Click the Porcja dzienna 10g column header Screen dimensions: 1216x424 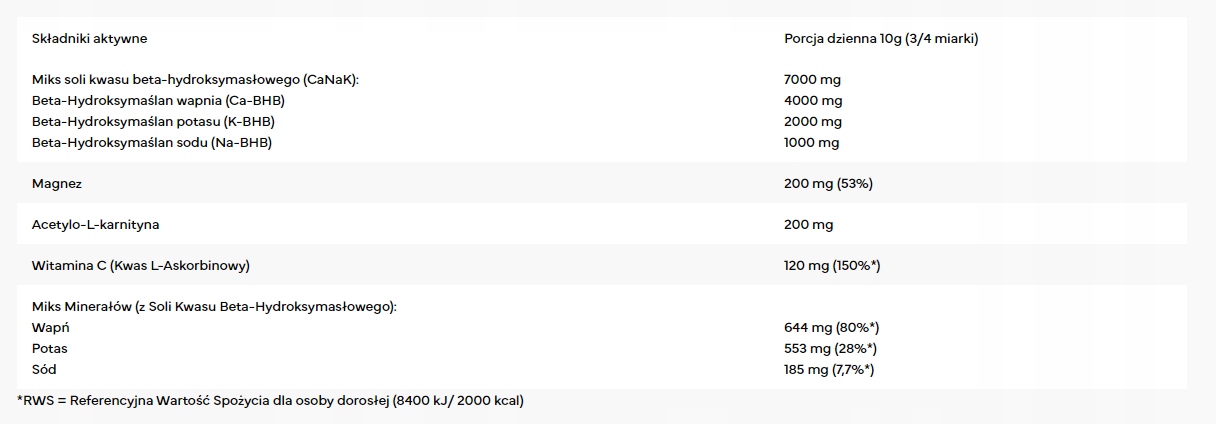point(881,39)
